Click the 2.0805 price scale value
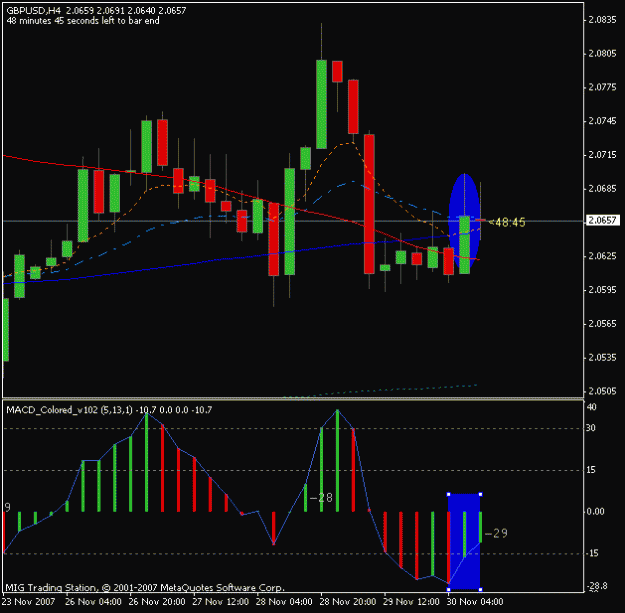This screenshot has height=613, width=625. coord(602,53)
